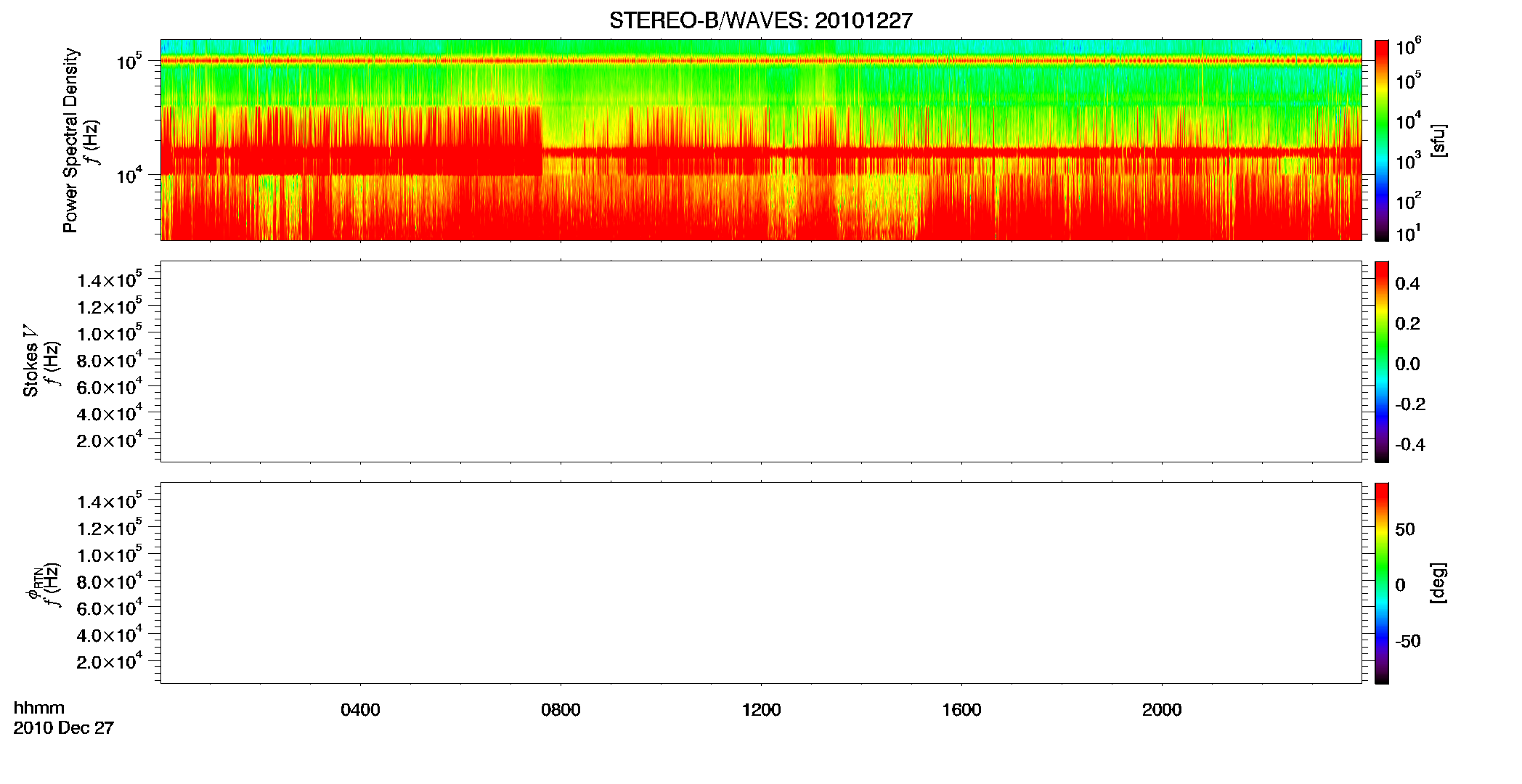The width and height of the screenshot is (1522, 784).
Task: Click the 10^1 label on the sfu colorbar
Action: click(1408, 232)
